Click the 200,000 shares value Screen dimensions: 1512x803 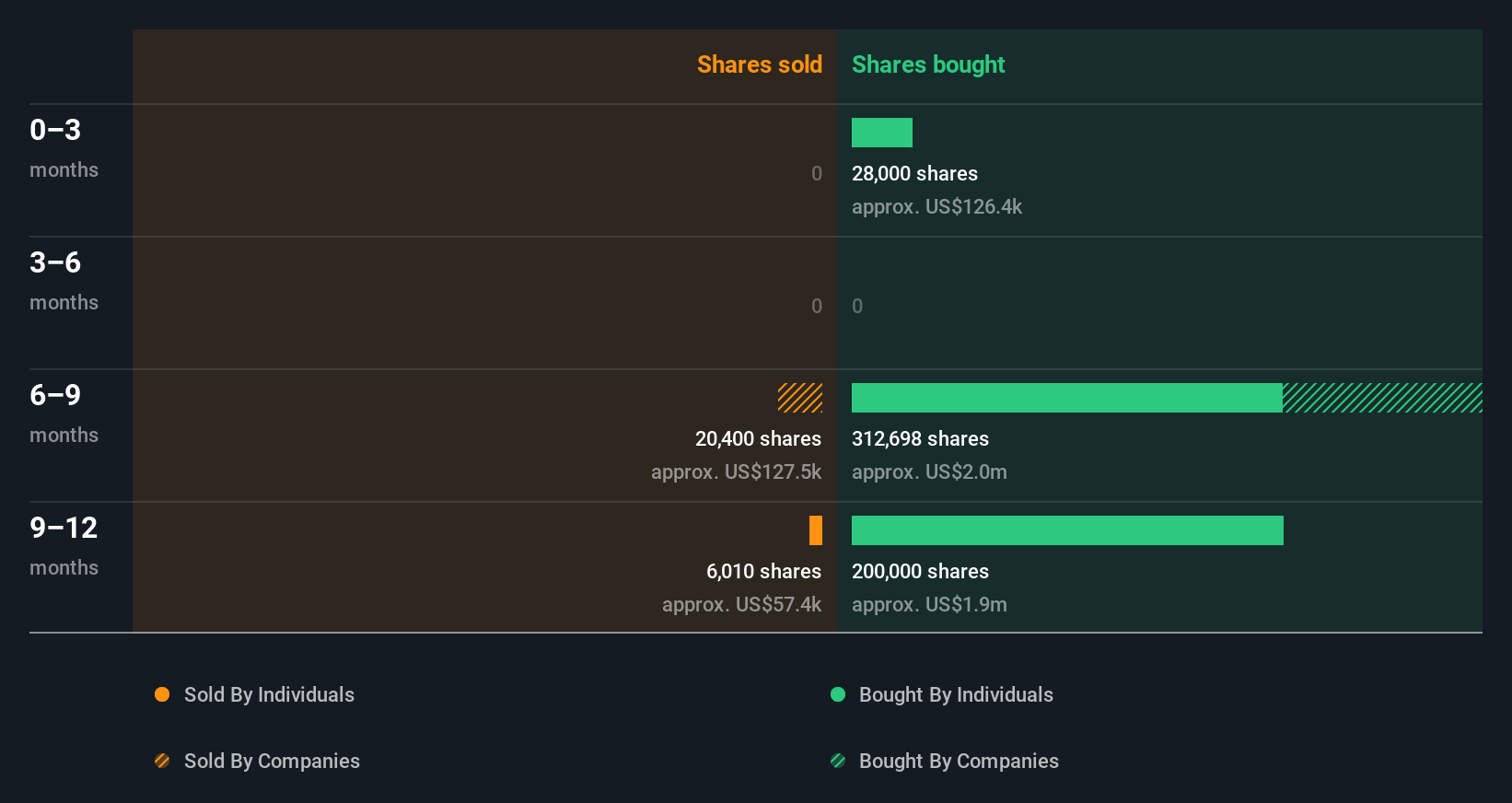pyautogui.click(x=920, y=571)
